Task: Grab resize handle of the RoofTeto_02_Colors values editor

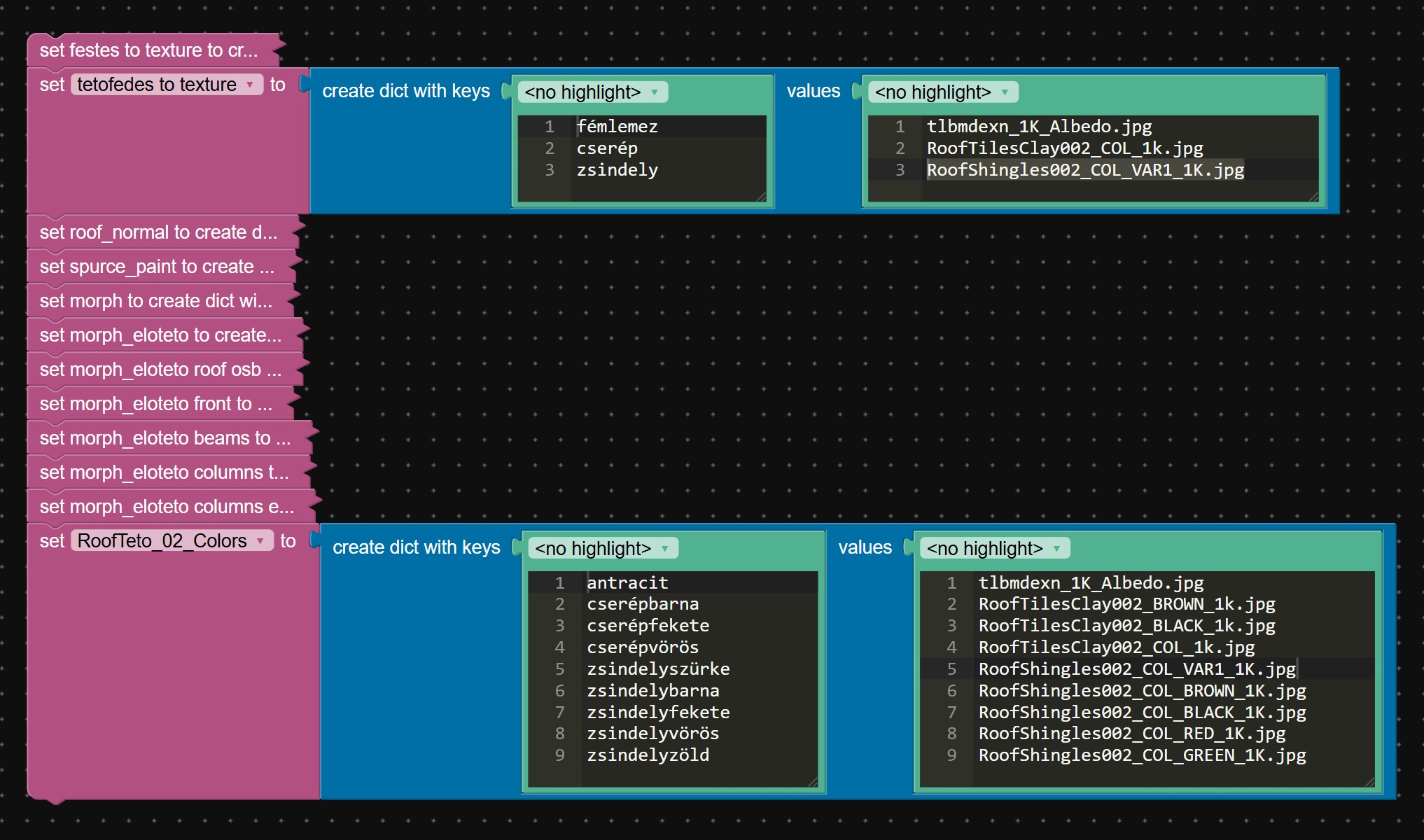Action: click(1369, 782)
